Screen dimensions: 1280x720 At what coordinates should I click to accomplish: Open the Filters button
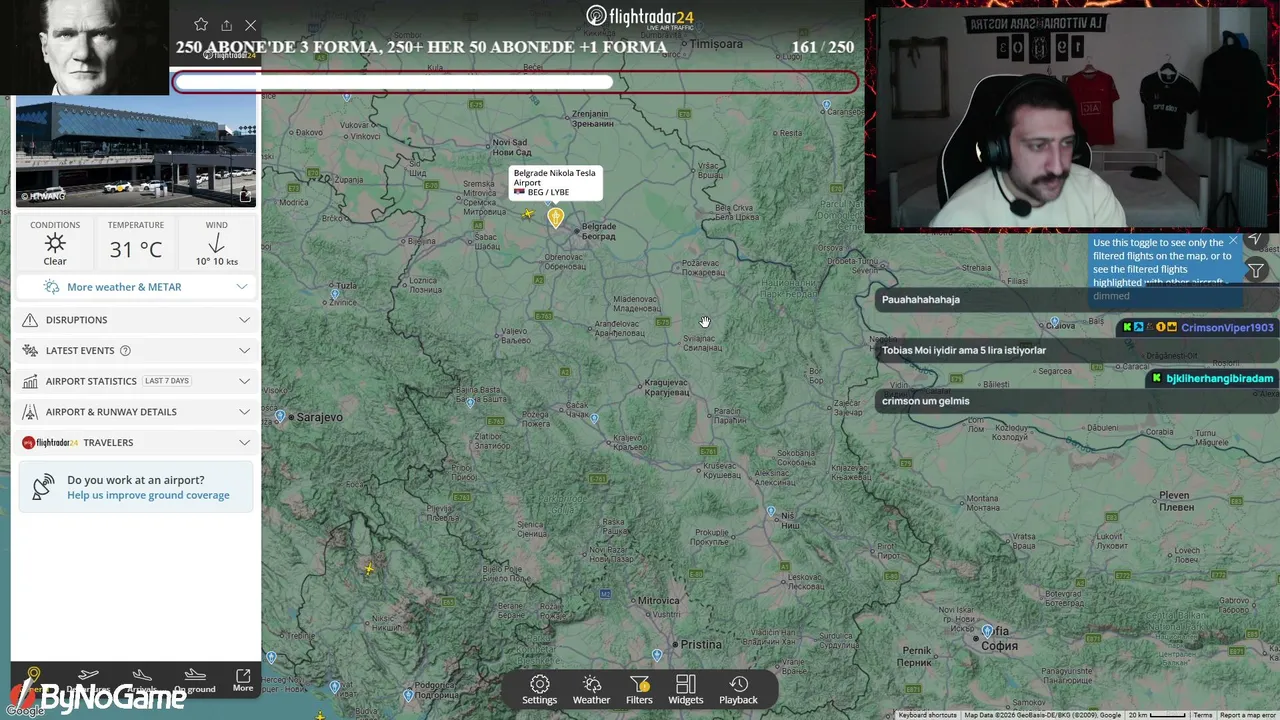click(639, 690)
